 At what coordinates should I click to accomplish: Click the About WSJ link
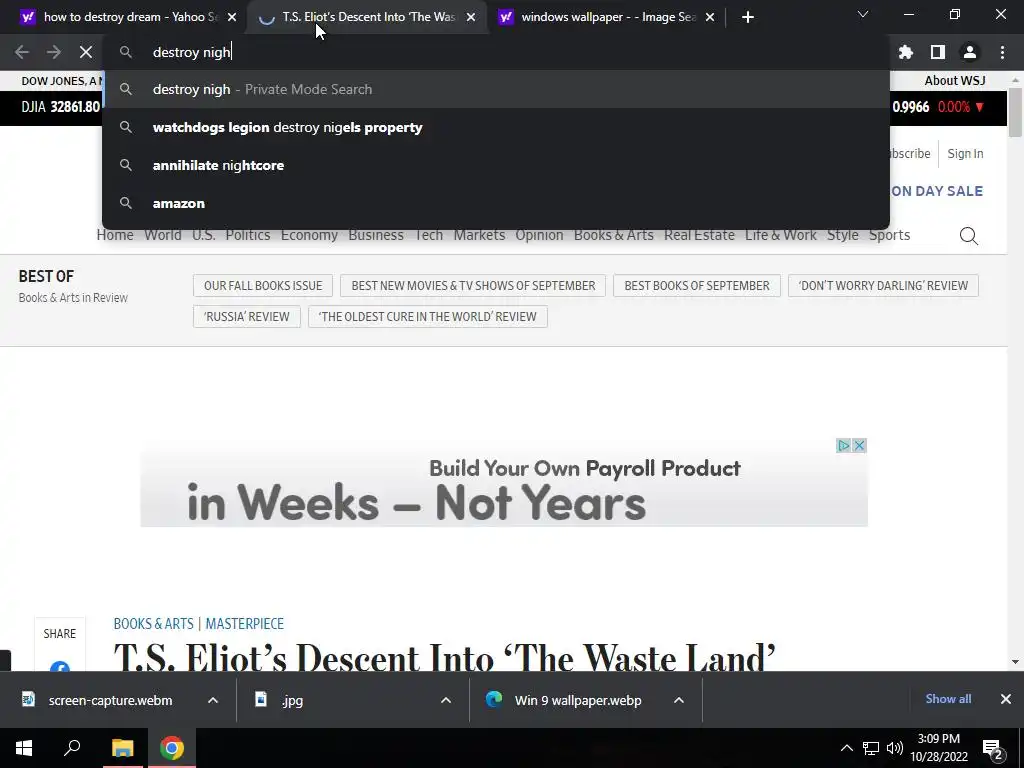coord(955,80)
